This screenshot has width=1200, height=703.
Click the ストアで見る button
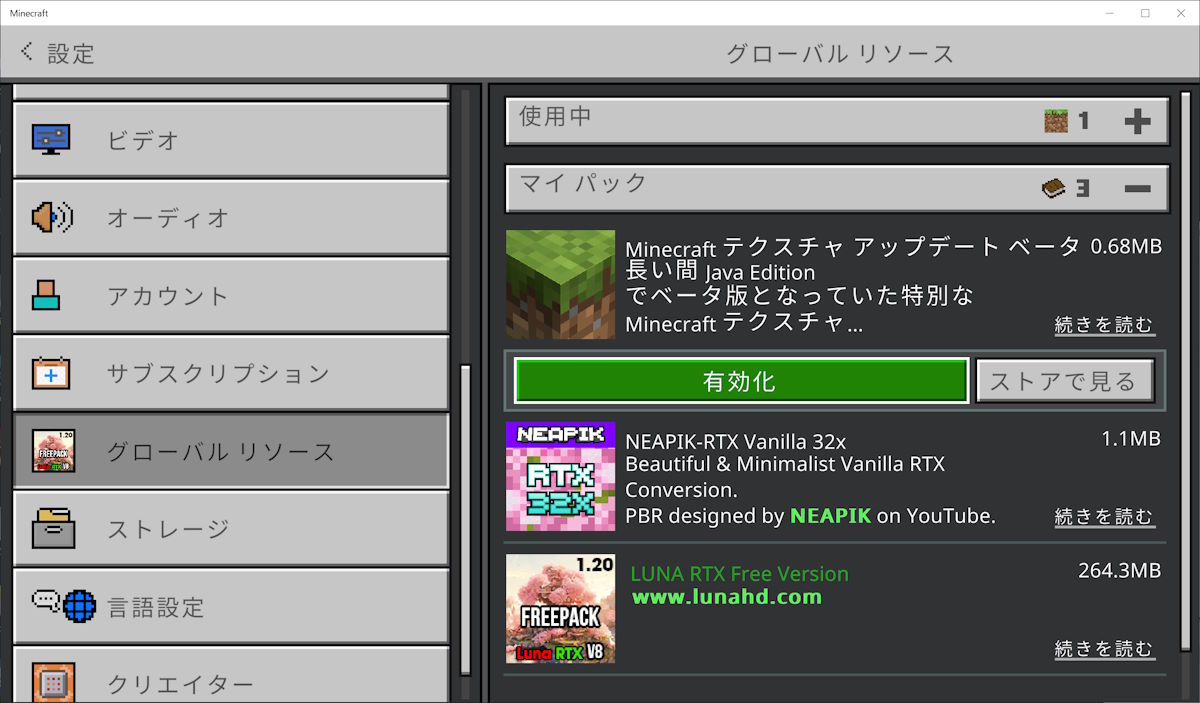(x=1064, y=381)
